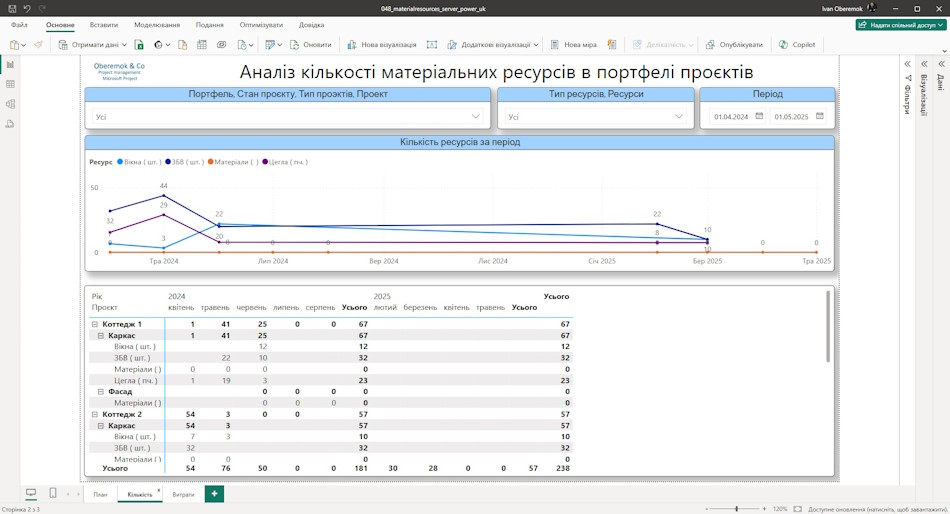Viewport: 950px width, 514px height.
Task: Click the Undo arrow in title bar
Action: click(27, 8)
